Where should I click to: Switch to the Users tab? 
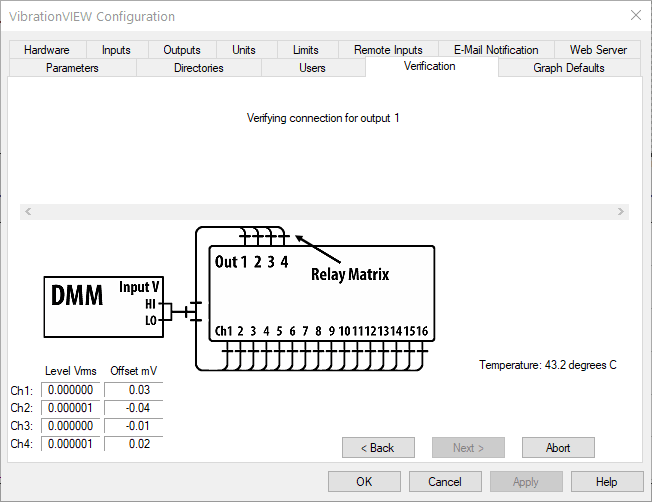point(312,68)
